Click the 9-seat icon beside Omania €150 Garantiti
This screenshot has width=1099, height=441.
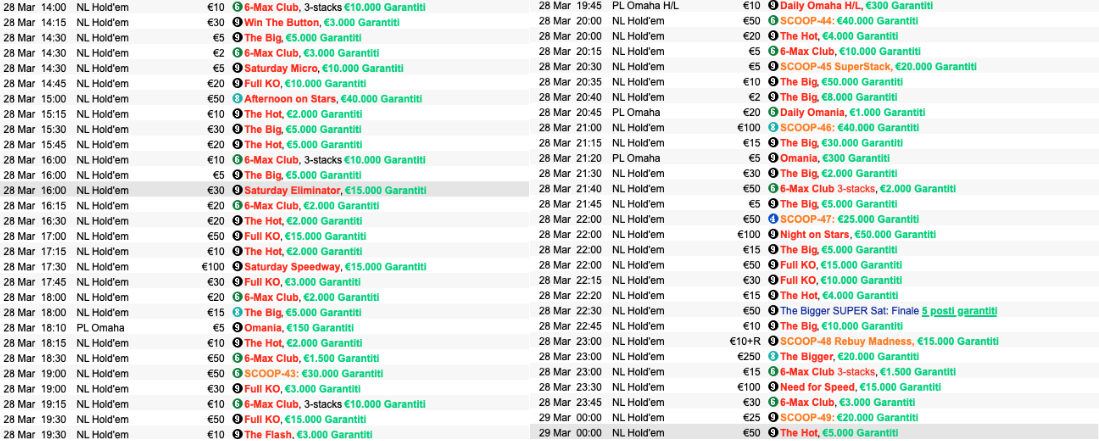click(x=237, y=327)
